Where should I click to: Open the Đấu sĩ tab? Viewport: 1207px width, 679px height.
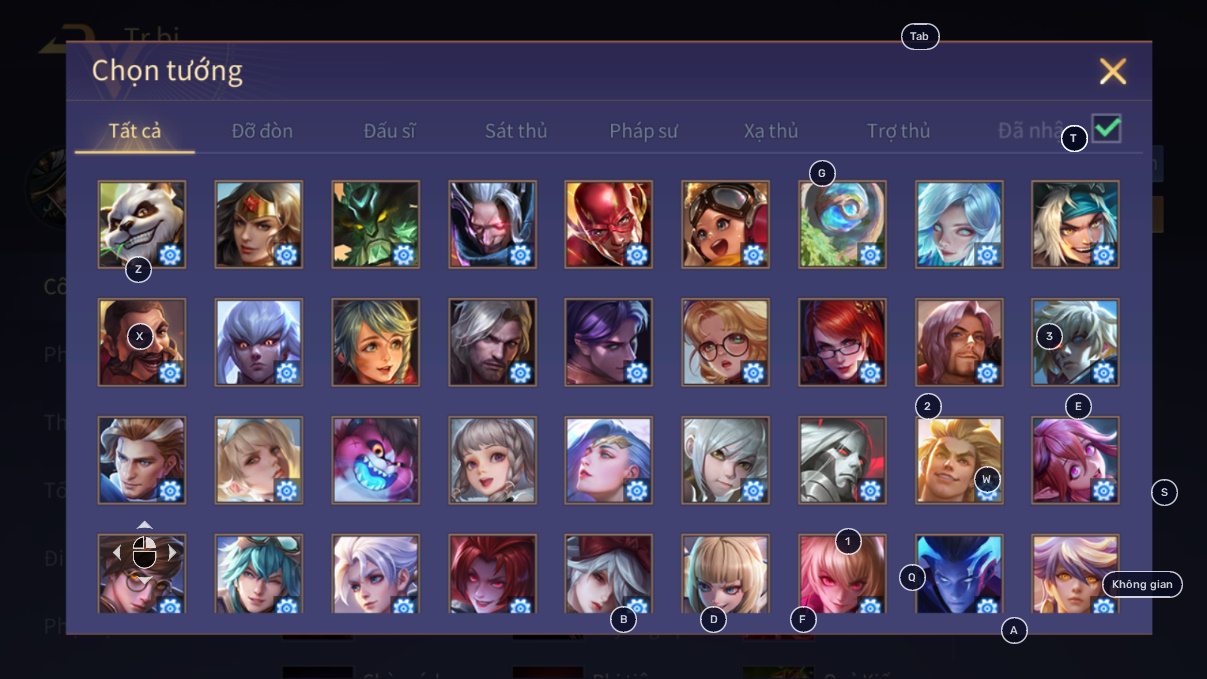(x=389, y=131)
